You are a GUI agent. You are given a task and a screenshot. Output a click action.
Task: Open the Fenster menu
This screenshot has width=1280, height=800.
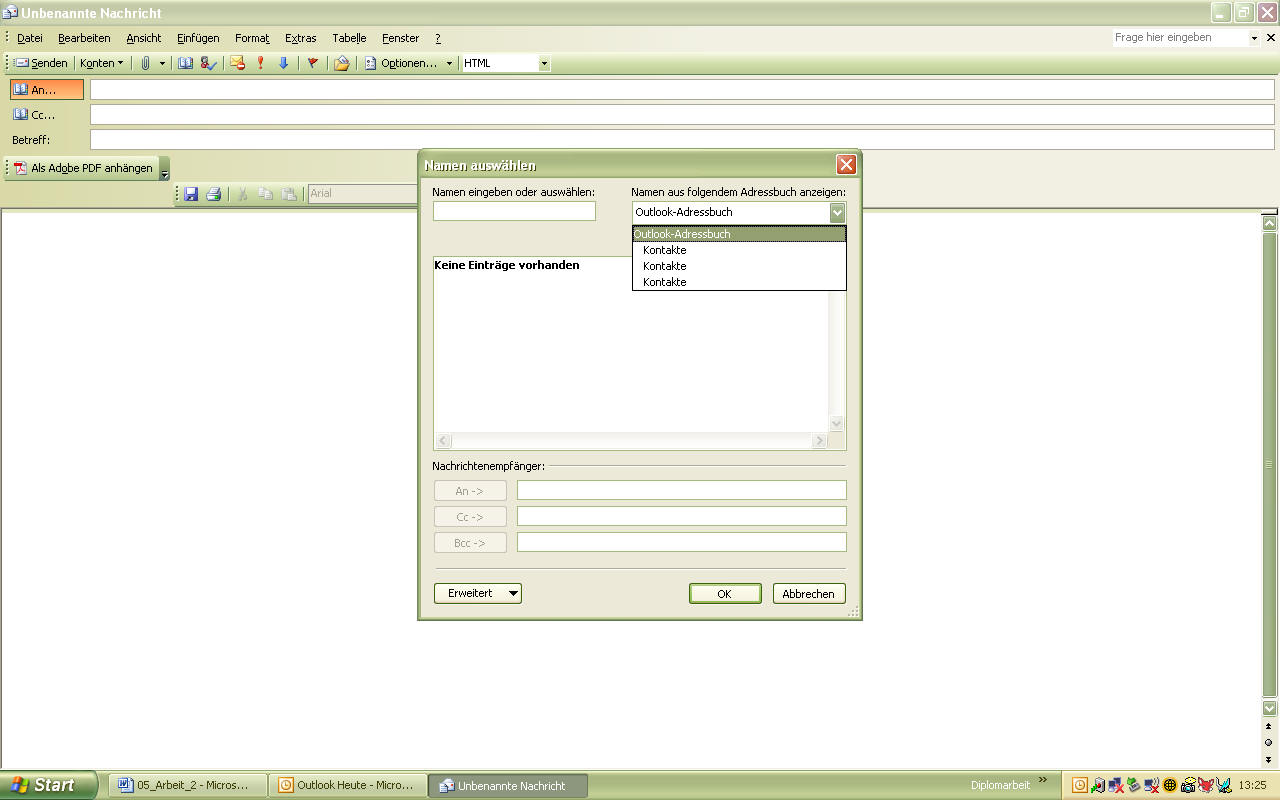[x=400, y=38]
